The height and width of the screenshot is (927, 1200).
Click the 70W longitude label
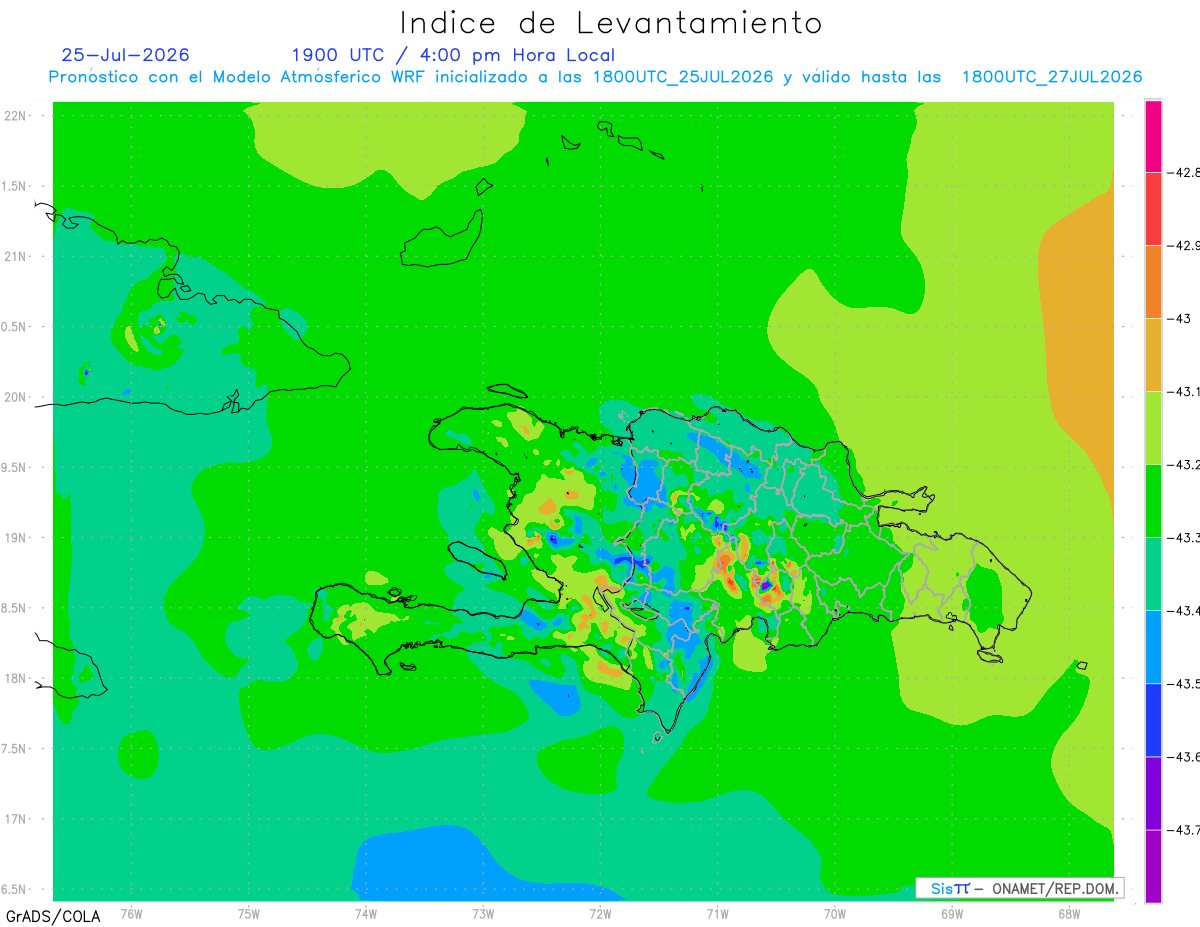tap(834, 913)
